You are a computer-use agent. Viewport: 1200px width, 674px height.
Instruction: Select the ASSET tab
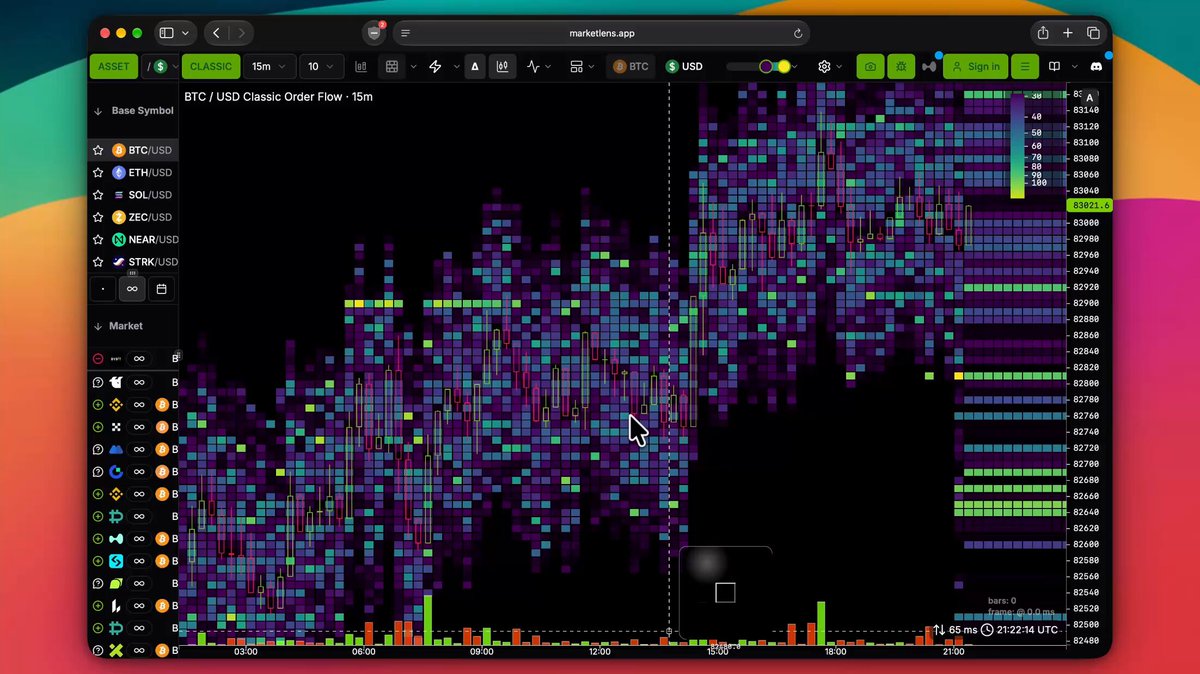coord(114,67)
